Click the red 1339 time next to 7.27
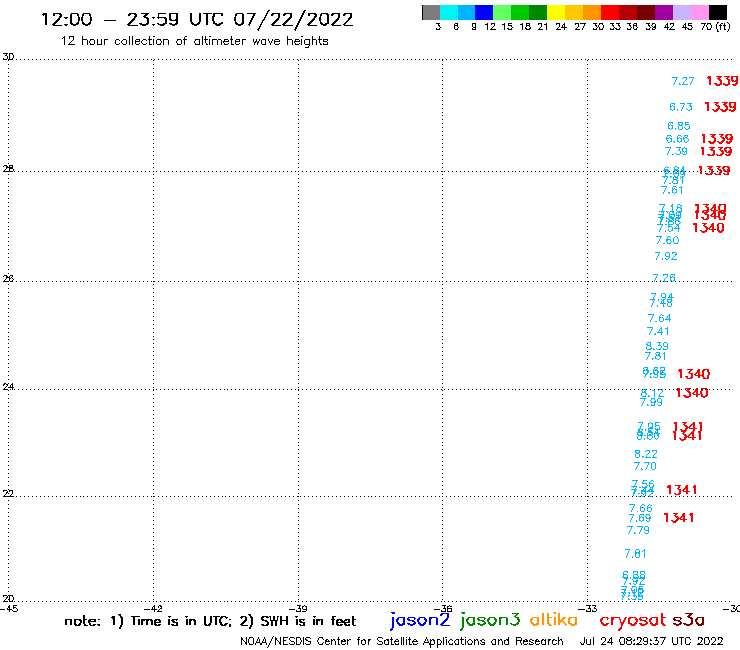 point(722,81)
